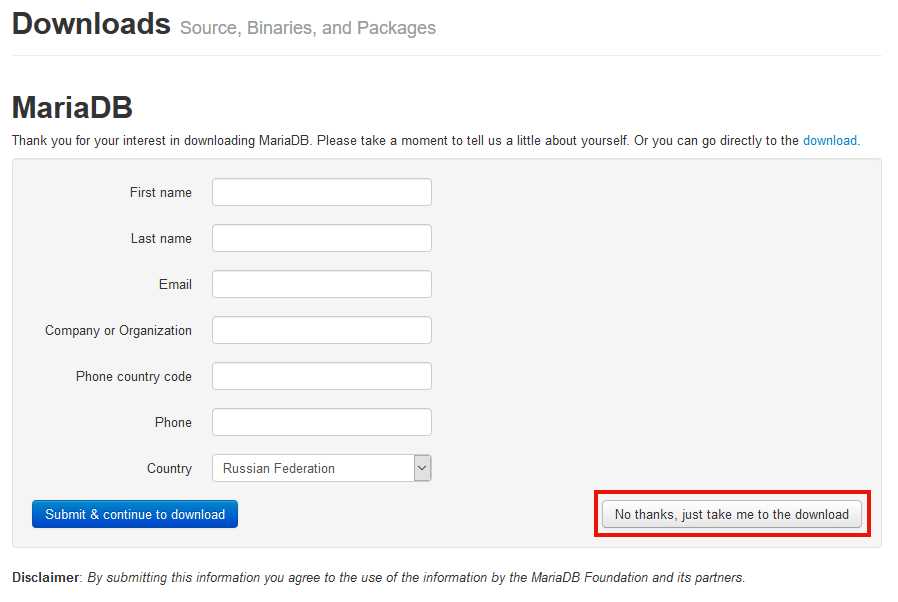Select the Email input field
This screenshot has height=602, width=898.
[x=321, y=284]
